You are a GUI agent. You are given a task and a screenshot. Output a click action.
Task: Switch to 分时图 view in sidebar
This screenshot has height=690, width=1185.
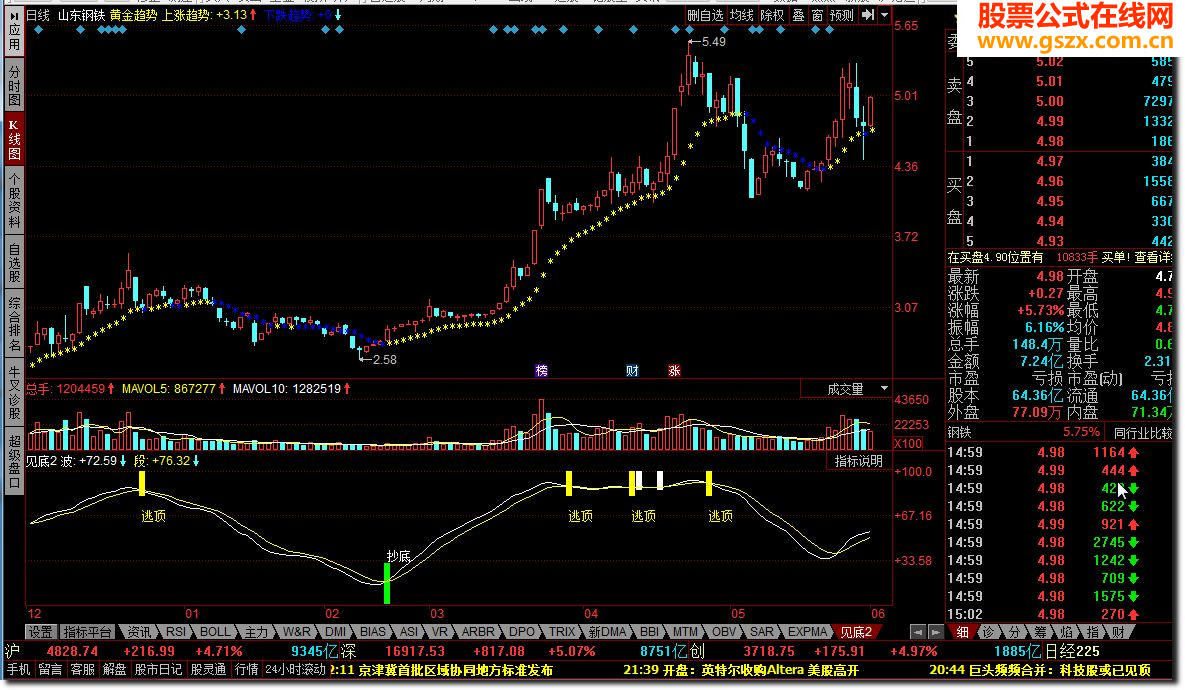coord(14,86)
